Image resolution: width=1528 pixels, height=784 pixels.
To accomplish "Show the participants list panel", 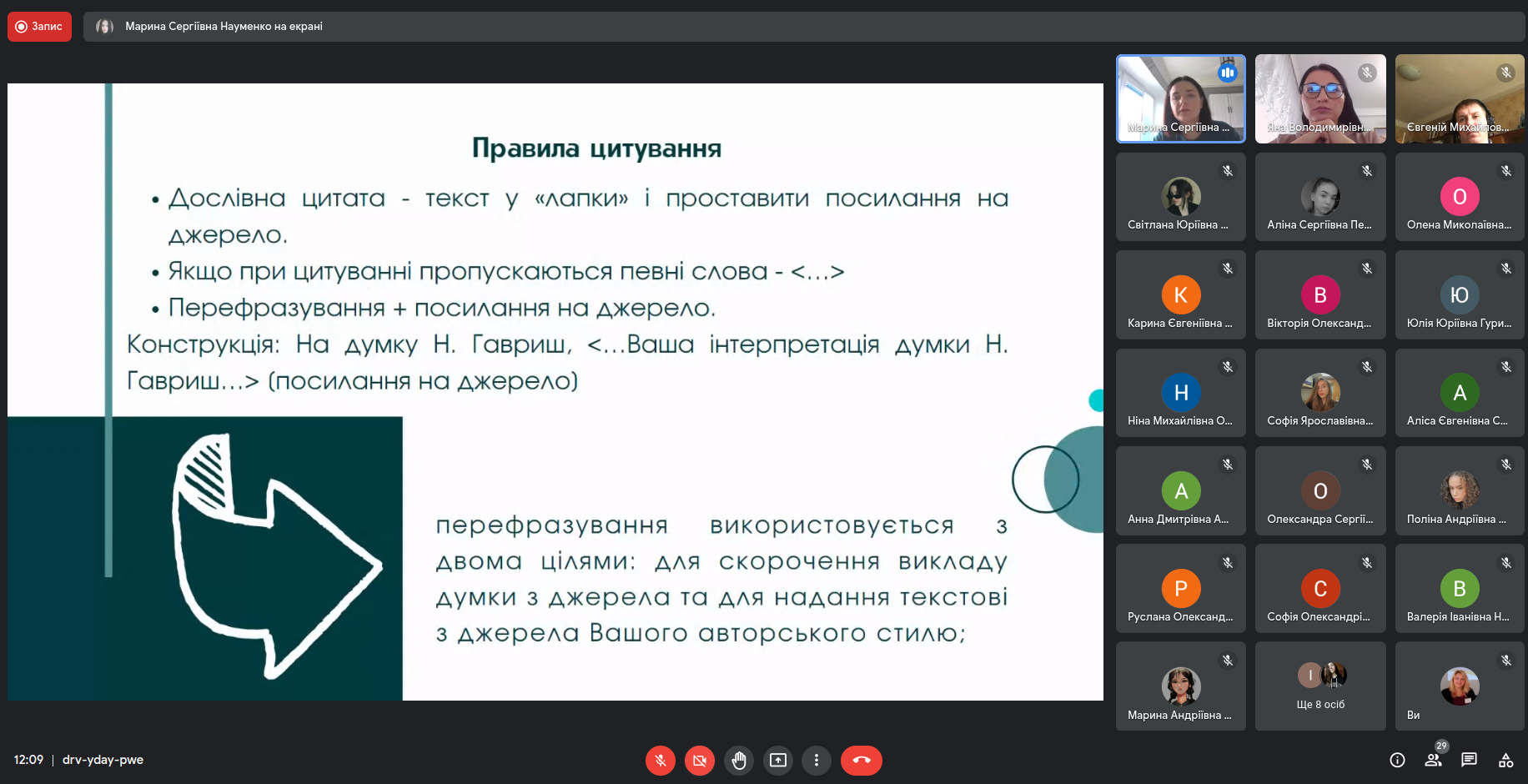I will (1433, 760).
